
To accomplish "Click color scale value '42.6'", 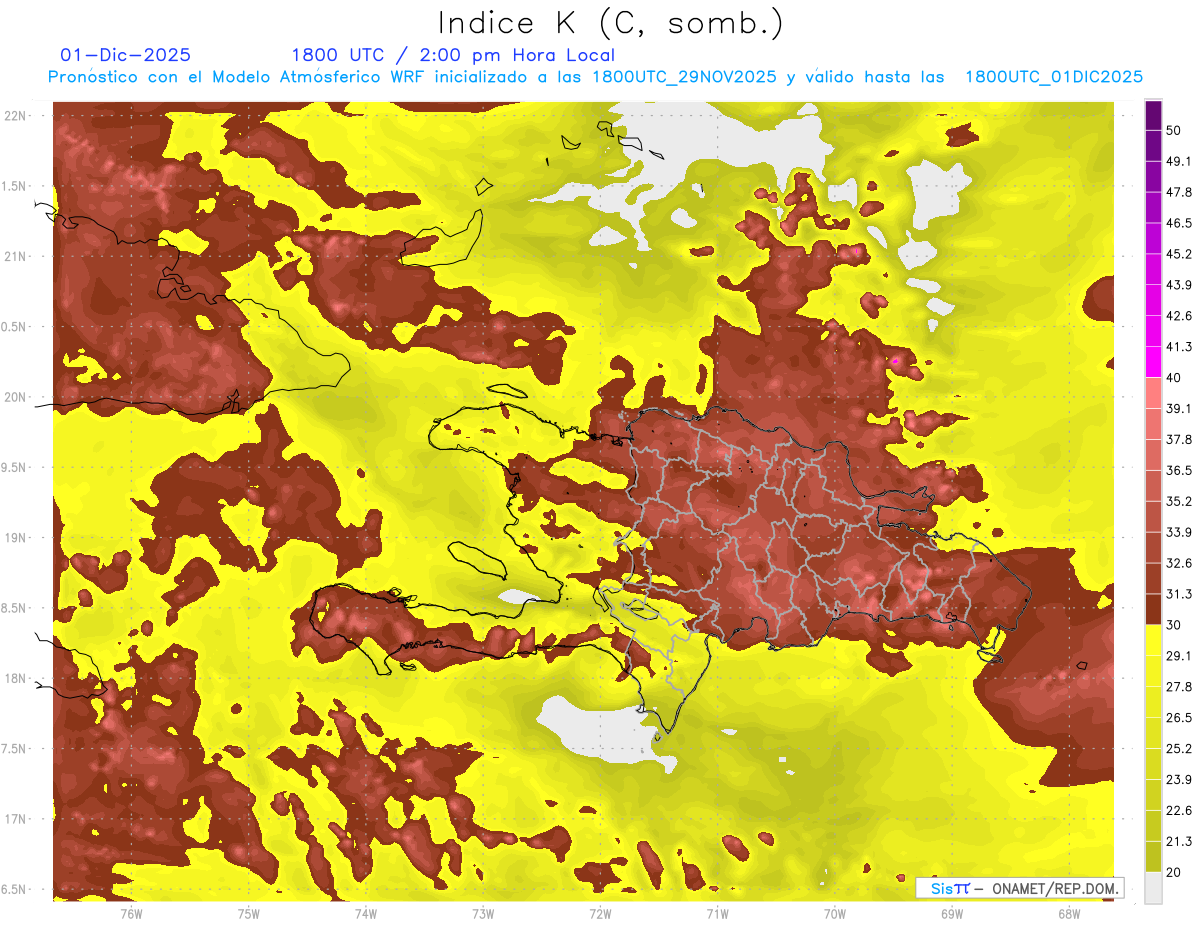I will pos(1179,316).
